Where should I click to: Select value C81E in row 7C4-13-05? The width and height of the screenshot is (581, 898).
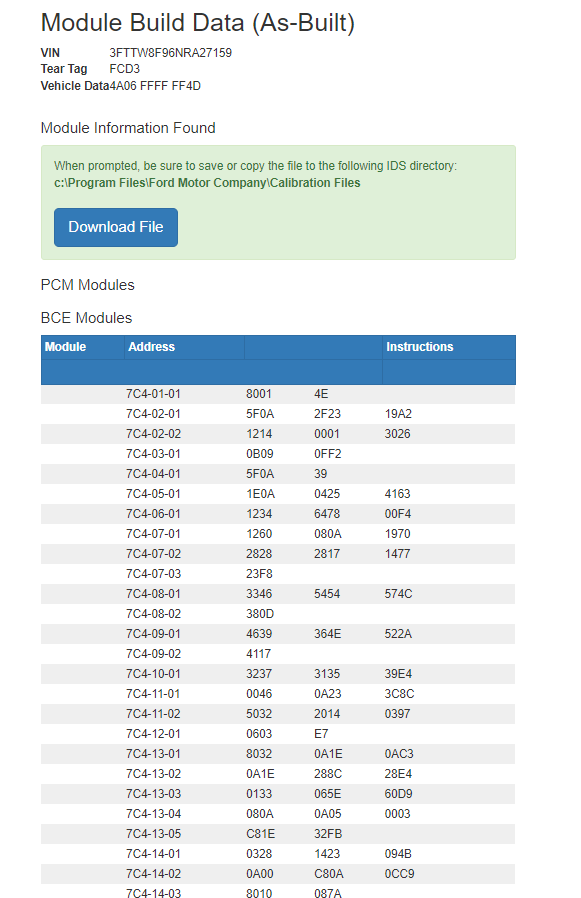(x=261, y=834)
